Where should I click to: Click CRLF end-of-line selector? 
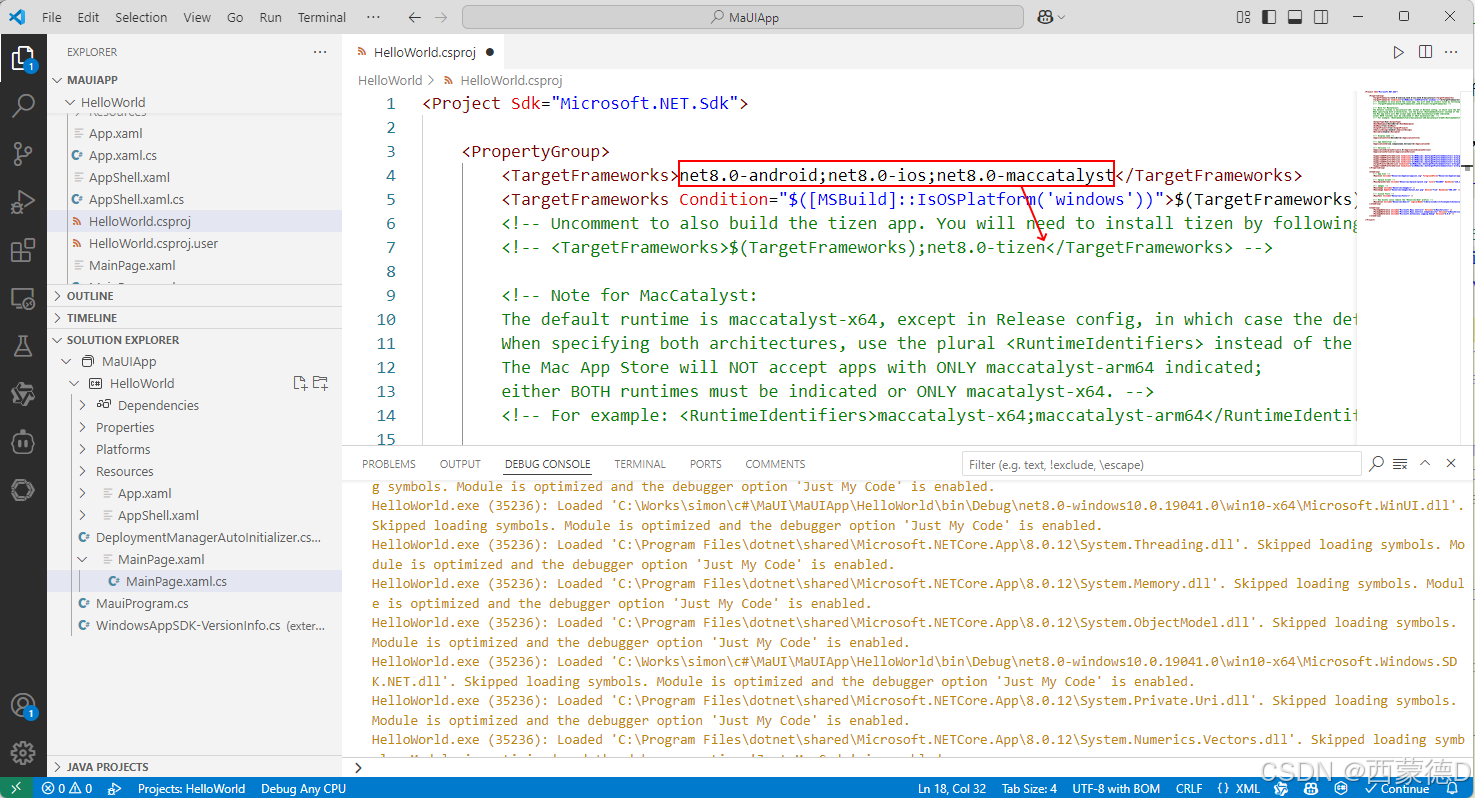click(1189, 788)
